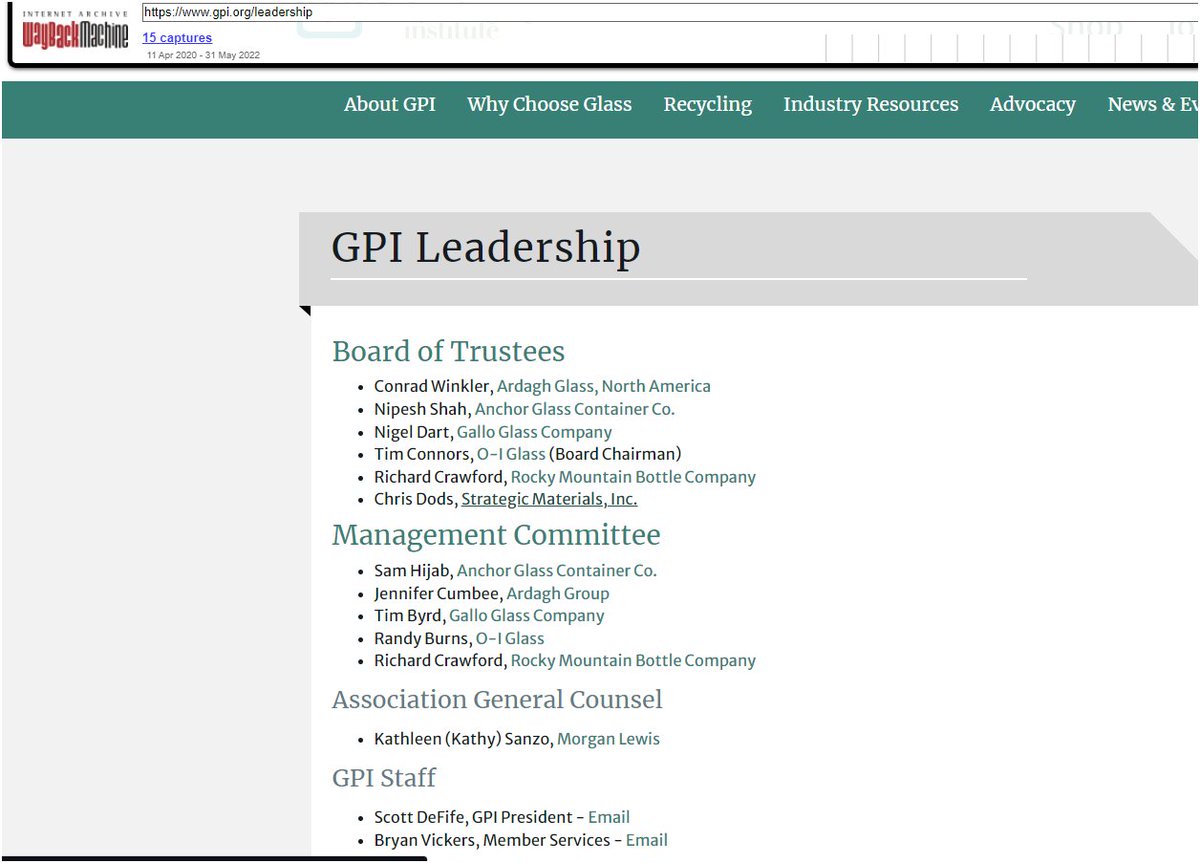Select the Management Committee heading
1200x863 pixels.
[x=496, y=535]
